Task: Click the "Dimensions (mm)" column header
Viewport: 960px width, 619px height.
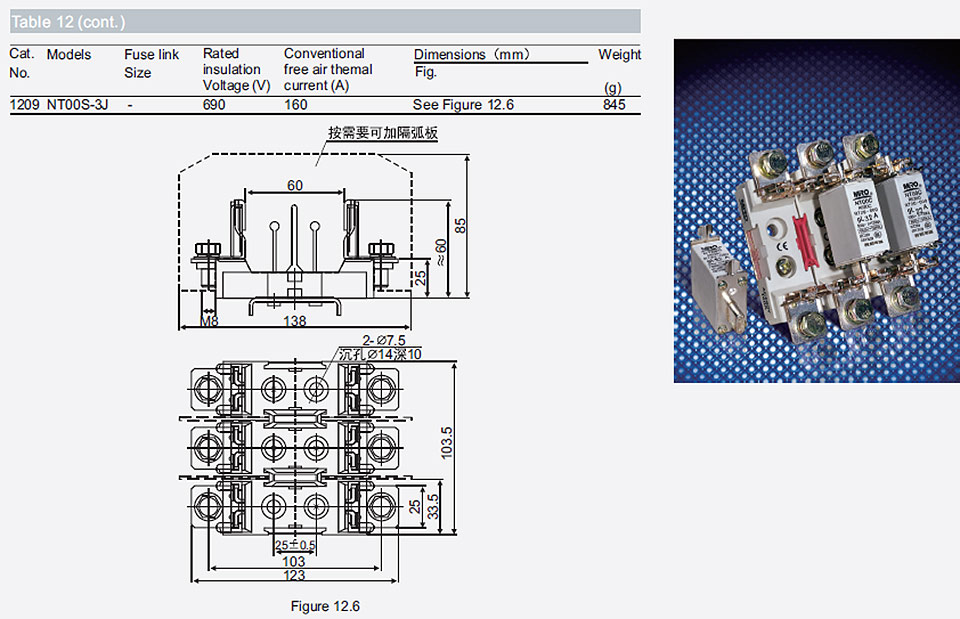Action: point(471,54)
